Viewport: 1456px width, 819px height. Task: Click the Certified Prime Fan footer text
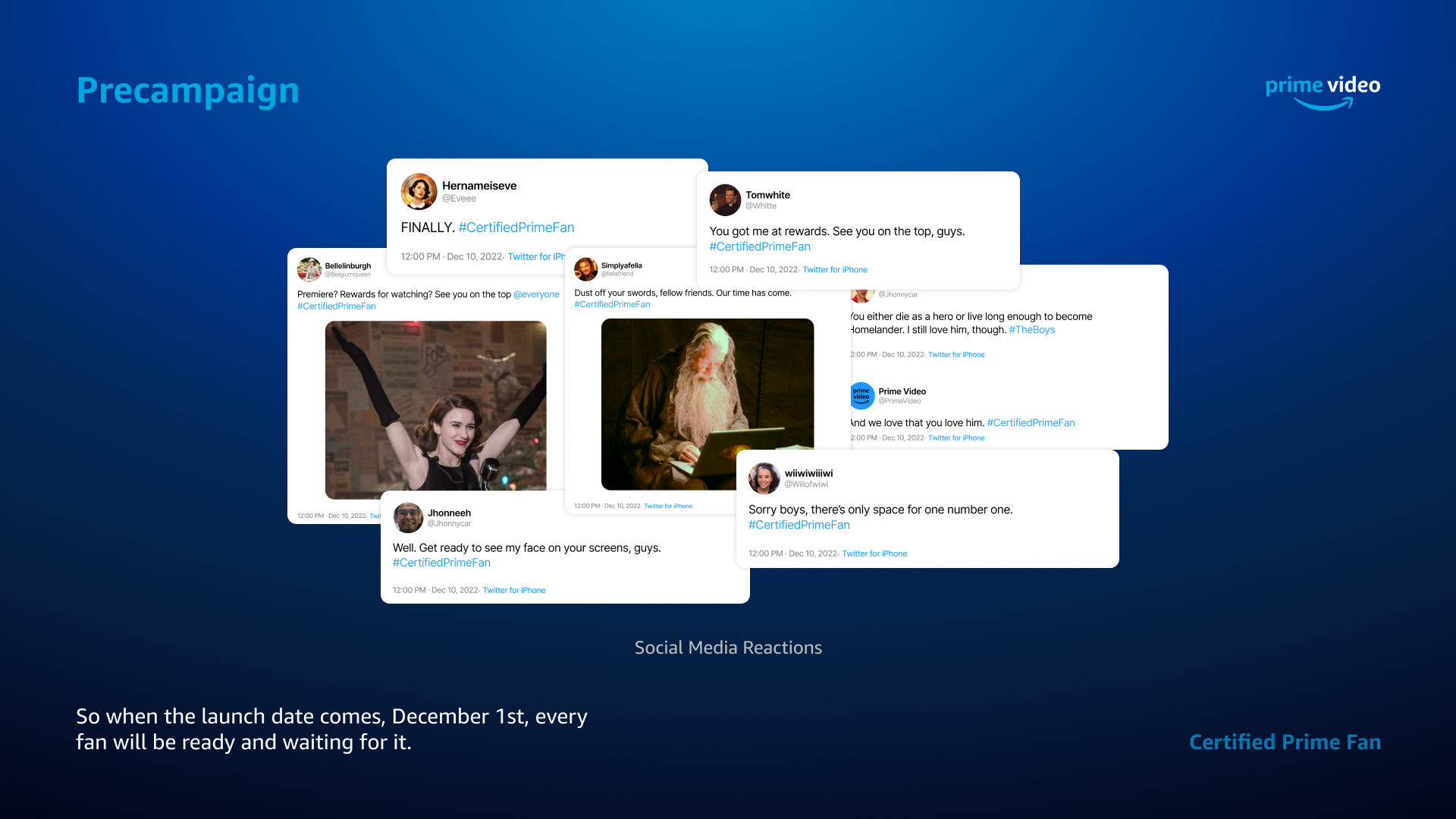pyautogui.click(x=1285, y=742)
